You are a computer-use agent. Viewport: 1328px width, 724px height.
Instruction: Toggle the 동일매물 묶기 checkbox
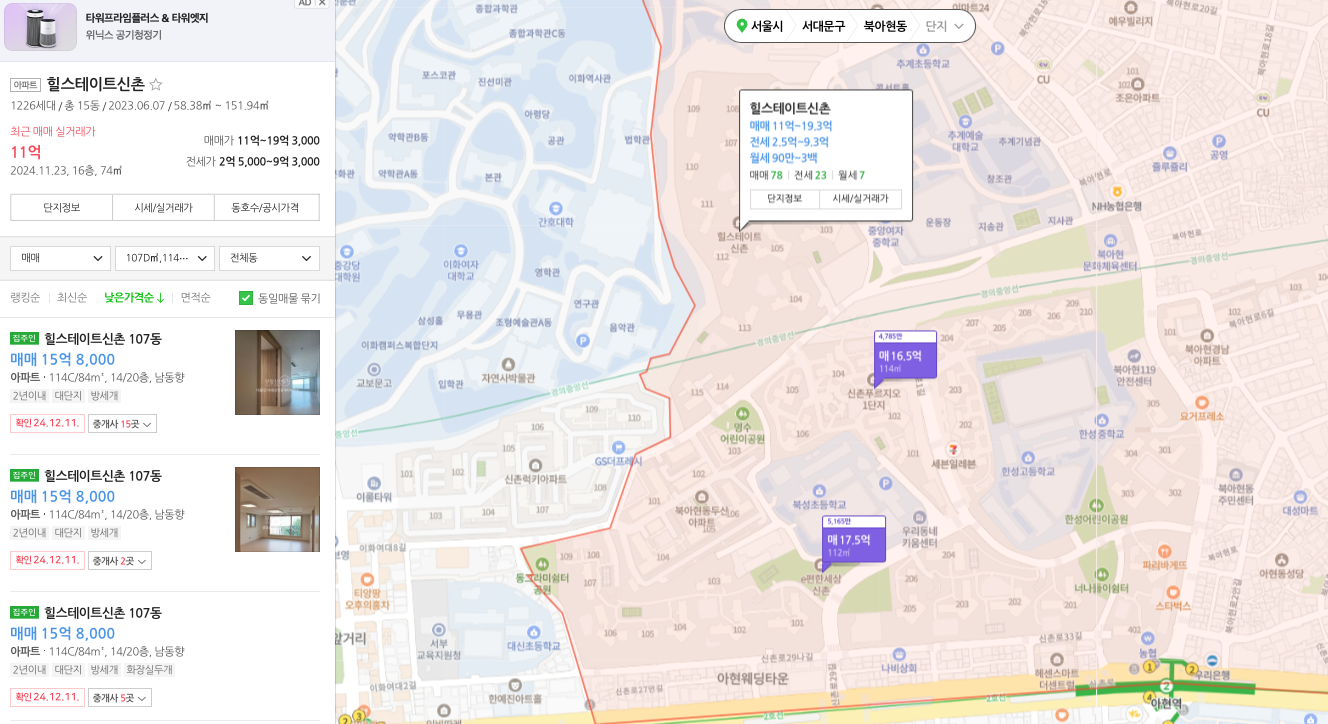pyautogui.click(x=246, y=298)
